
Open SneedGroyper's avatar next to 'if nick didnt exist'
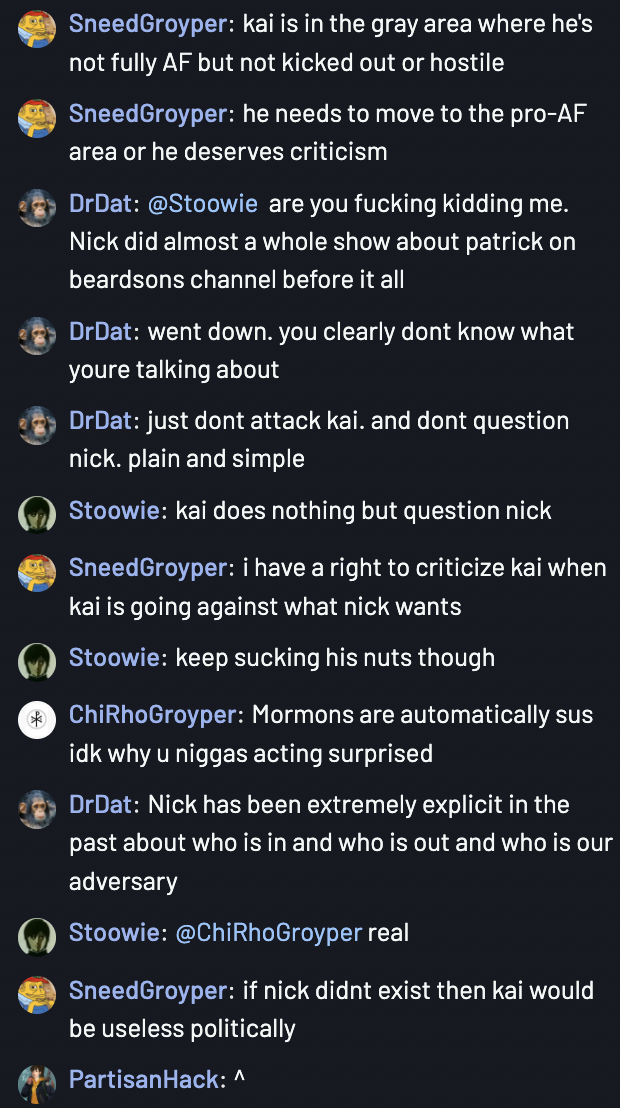pos(37,995)
